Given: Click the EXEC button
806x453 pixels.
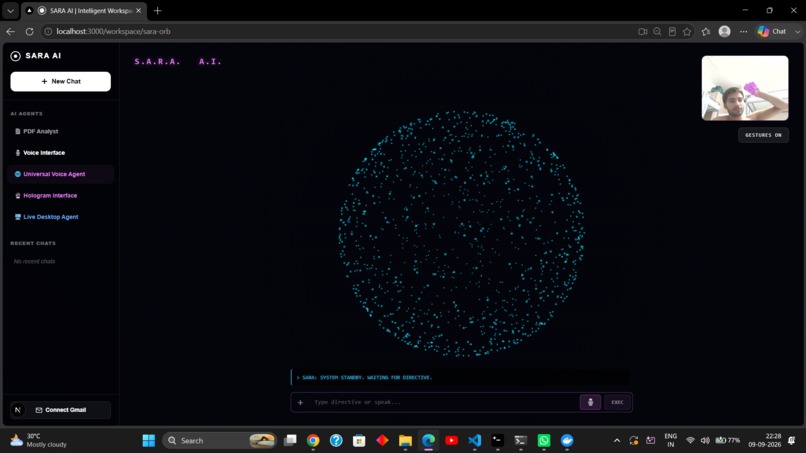Looking at the screenshot, I should click(x=617, y=402).
